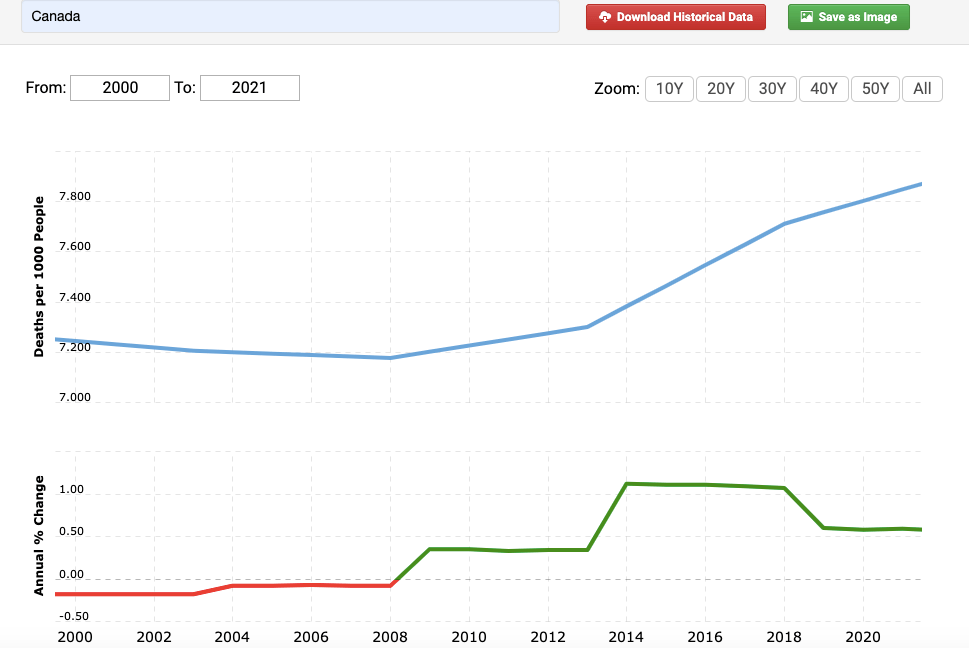Image resolution: width=969 pixels, height=648 pixels.
Task: Set chart zoom to 10Y
Action: pyautogui.click(x=669, y=88)
